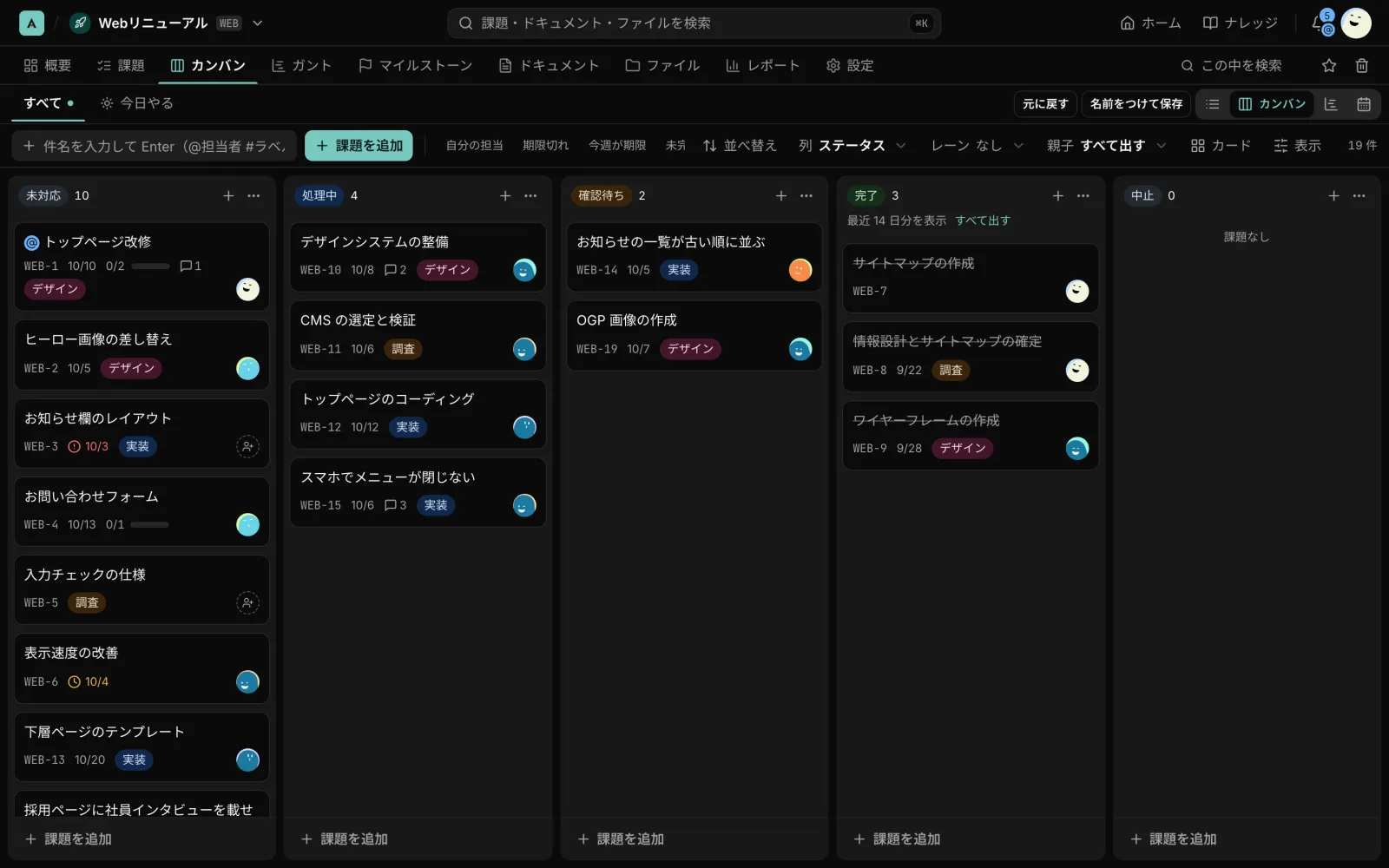
Task: Add an issue to the 未対応 column with plus
Action: [228, 196]
